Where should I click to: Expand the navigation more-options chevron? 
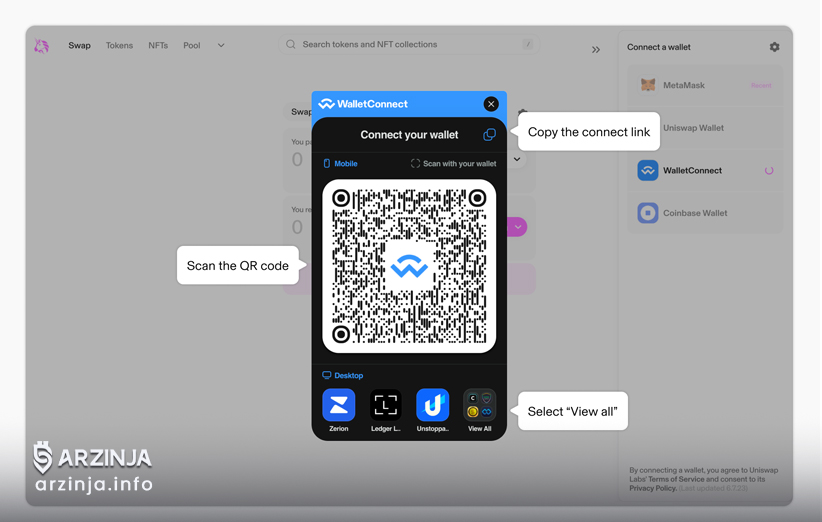point(221,46)
